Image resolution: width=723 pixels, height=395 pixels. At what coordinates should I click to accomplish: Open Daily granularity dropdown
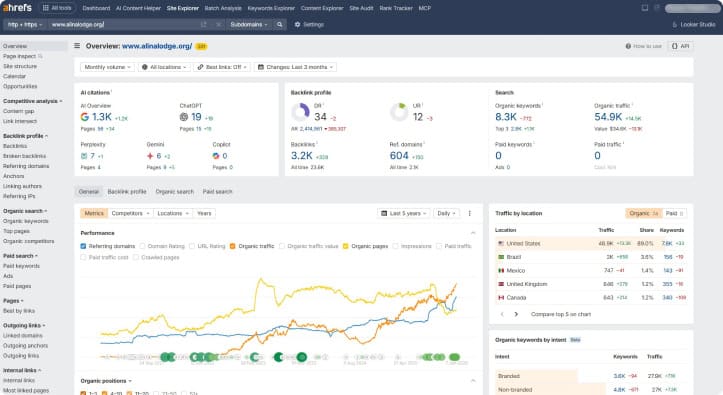point(446,213)
